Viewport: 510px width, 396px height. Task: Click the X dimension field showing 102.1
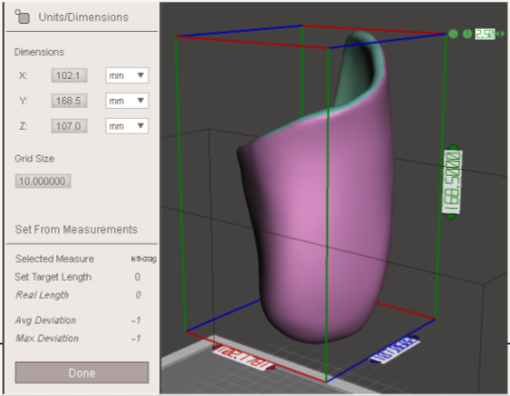pyautogui.click(x=69, y=75)
